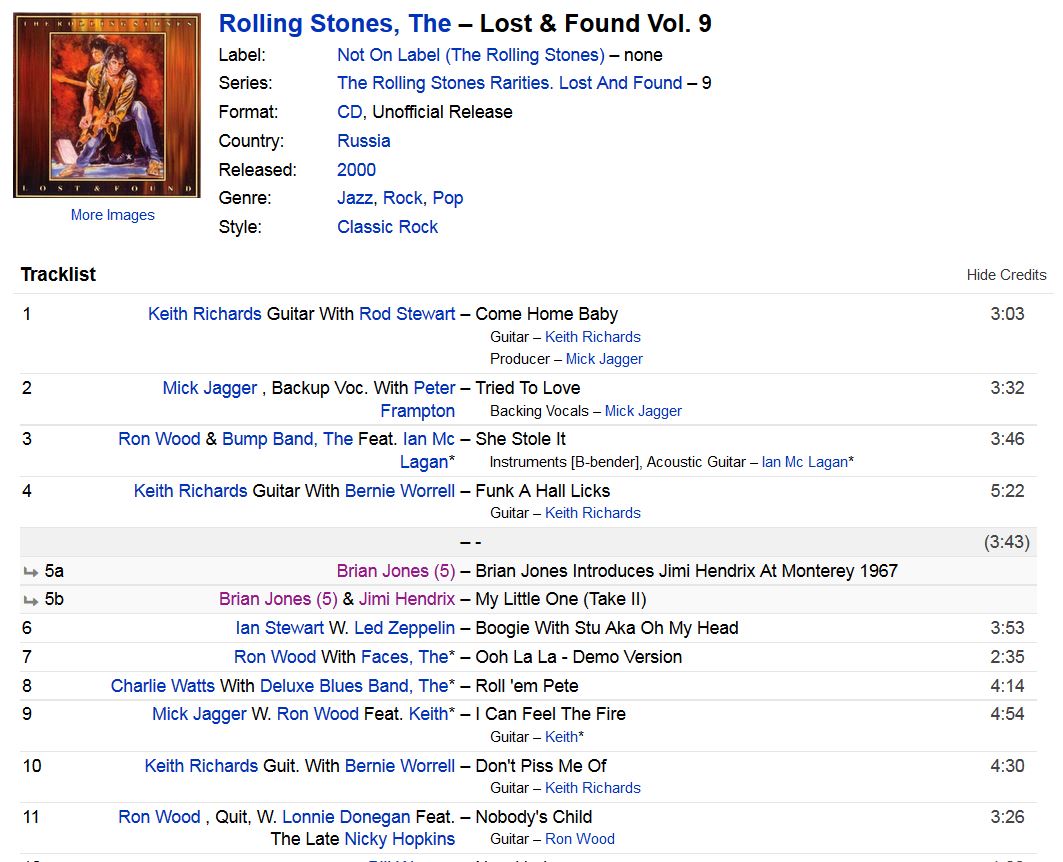
Task: Click the sub-track arrow icon beside 5b
Action: 31,600
